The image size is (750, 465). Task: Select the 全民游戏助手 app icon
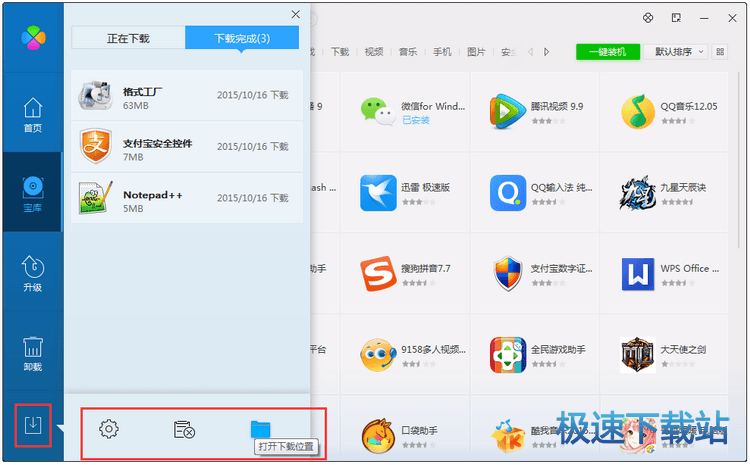pos(507,354)
